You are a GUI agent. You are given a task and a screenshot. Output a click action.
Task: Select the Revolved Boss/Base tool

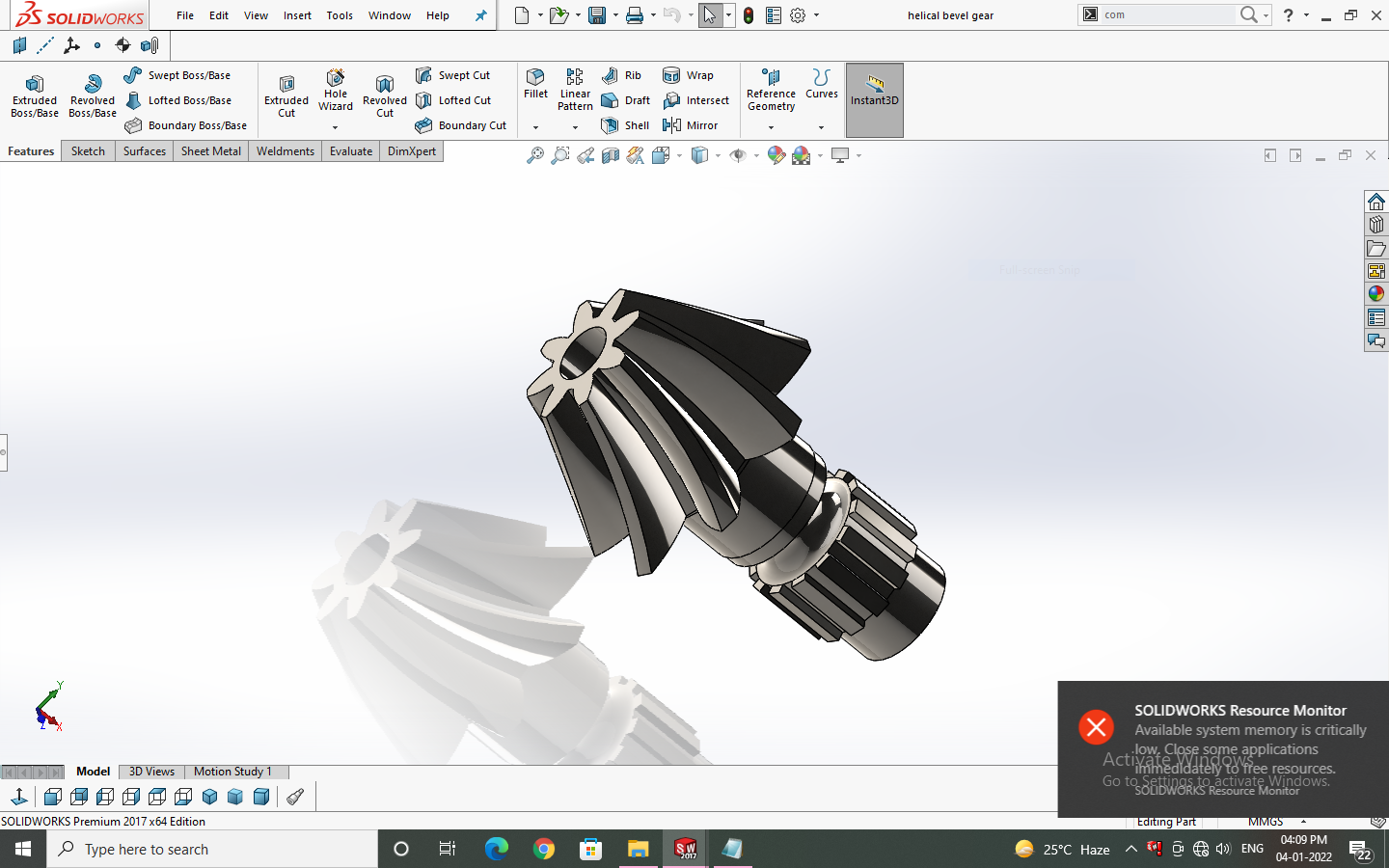93,96
